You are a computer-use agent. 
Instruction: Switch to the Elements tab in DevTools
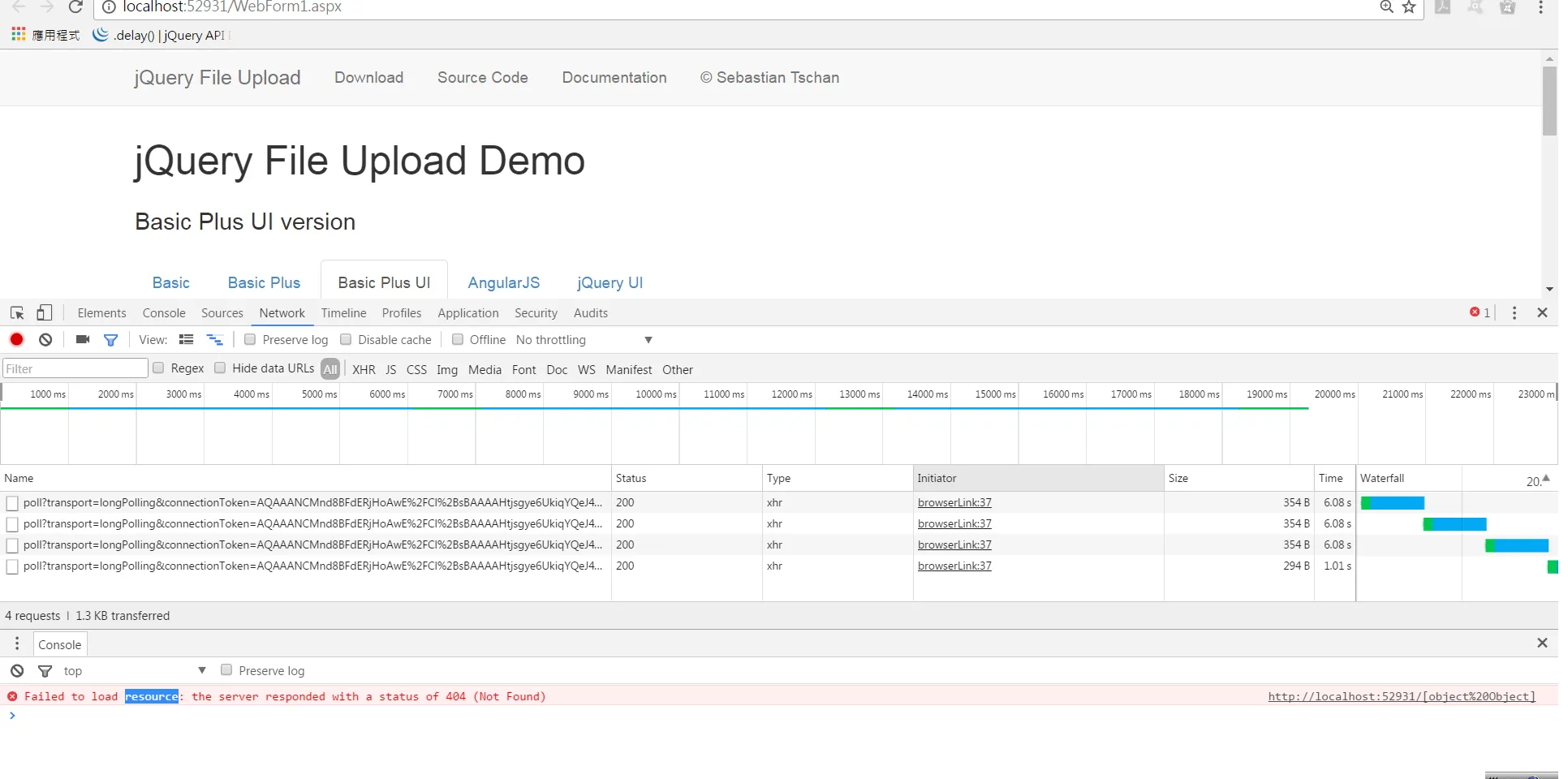[102, 313]
